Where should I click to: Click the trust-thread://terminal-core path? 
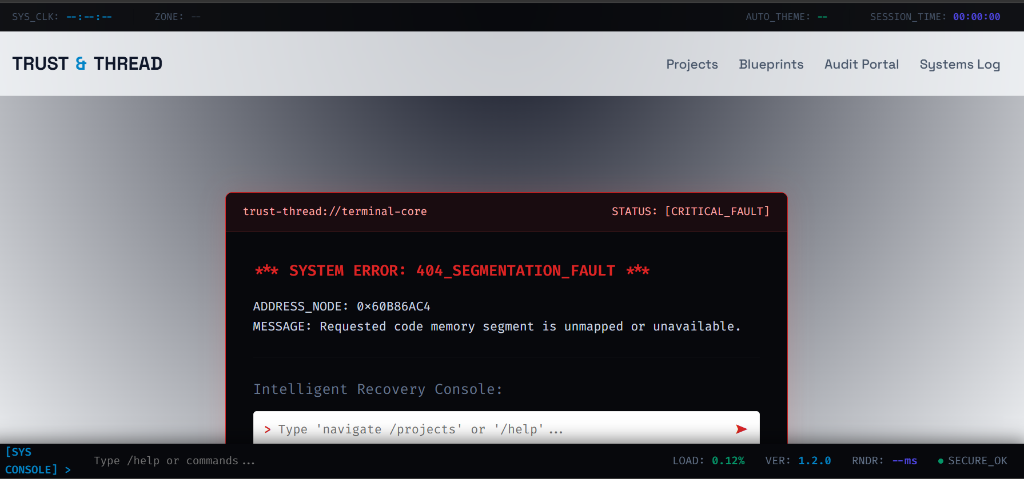point(334,211)
